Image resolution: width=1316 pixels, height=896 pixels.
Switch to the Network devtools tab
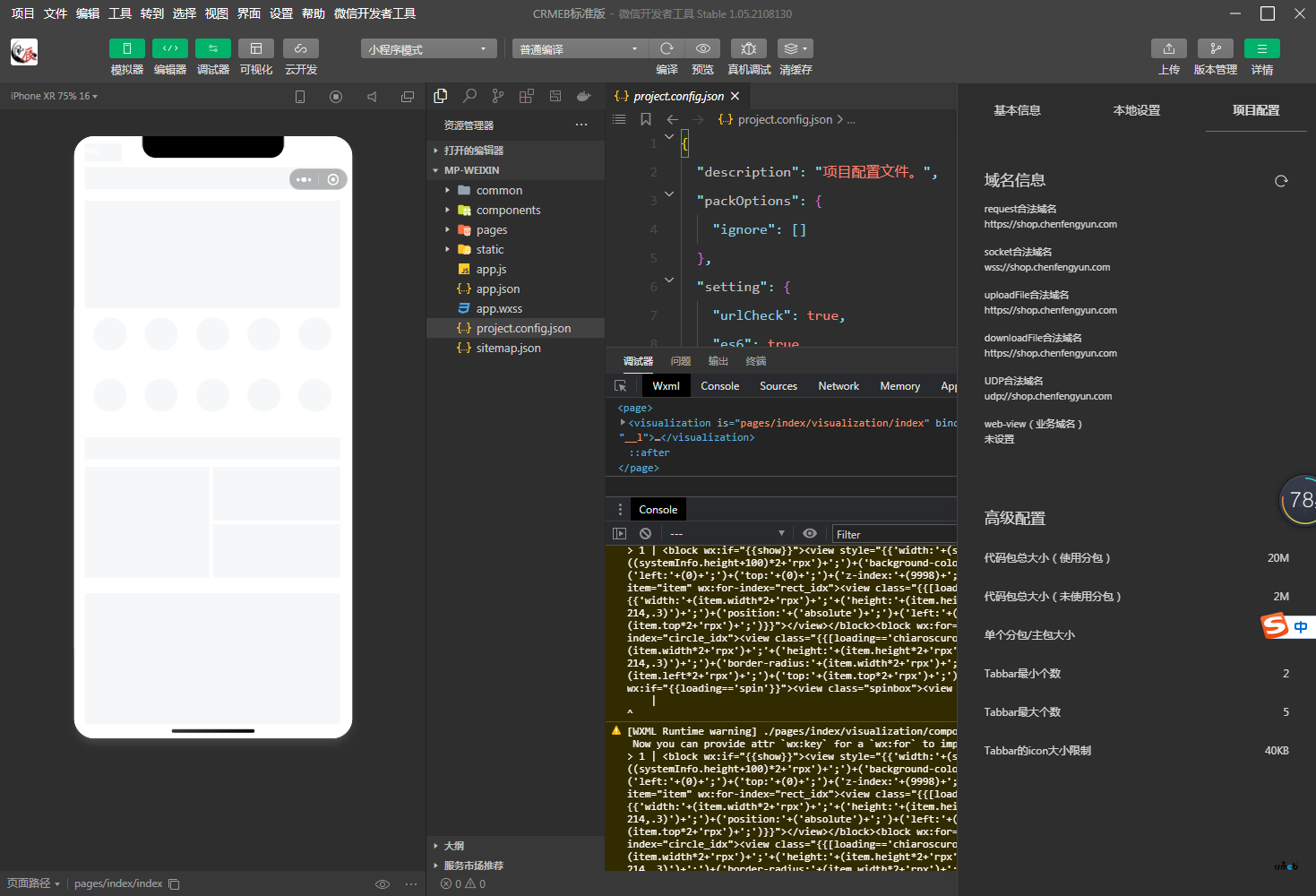coord(839,386)
